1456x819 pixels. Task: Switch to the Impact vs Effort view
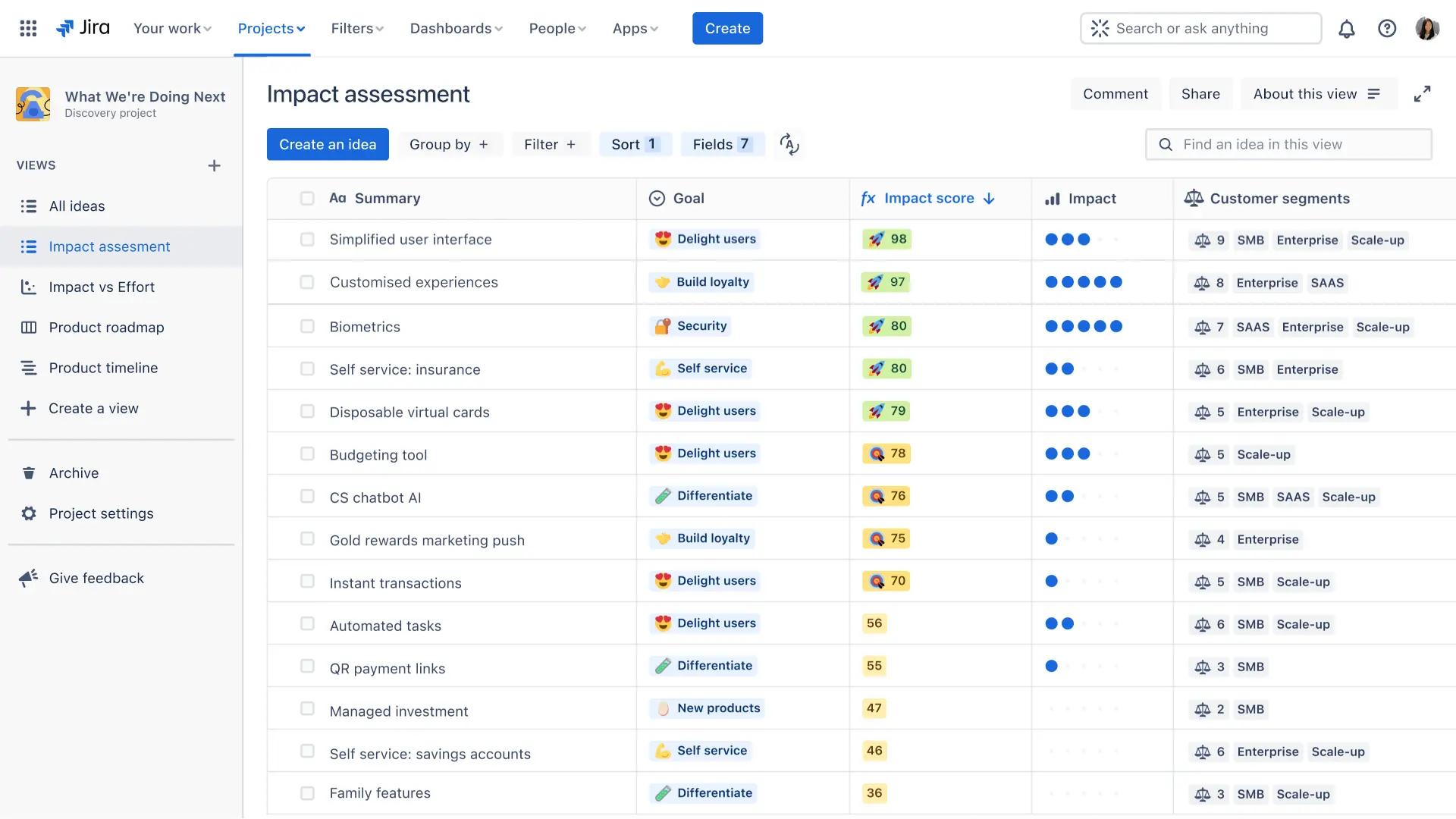click(102, 287)
